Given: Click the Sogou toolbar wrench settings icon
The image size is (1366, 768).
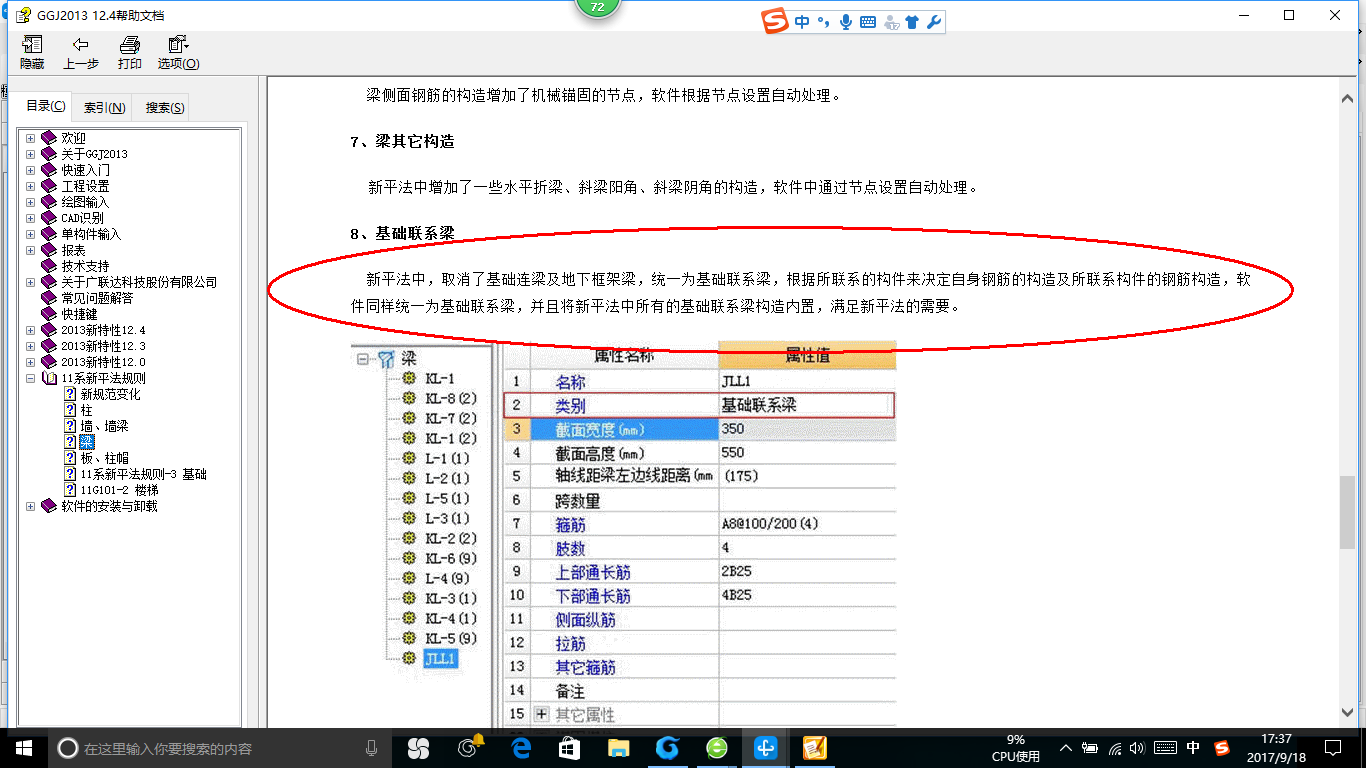Looking at the screenshot, I should tap(935, 22).
